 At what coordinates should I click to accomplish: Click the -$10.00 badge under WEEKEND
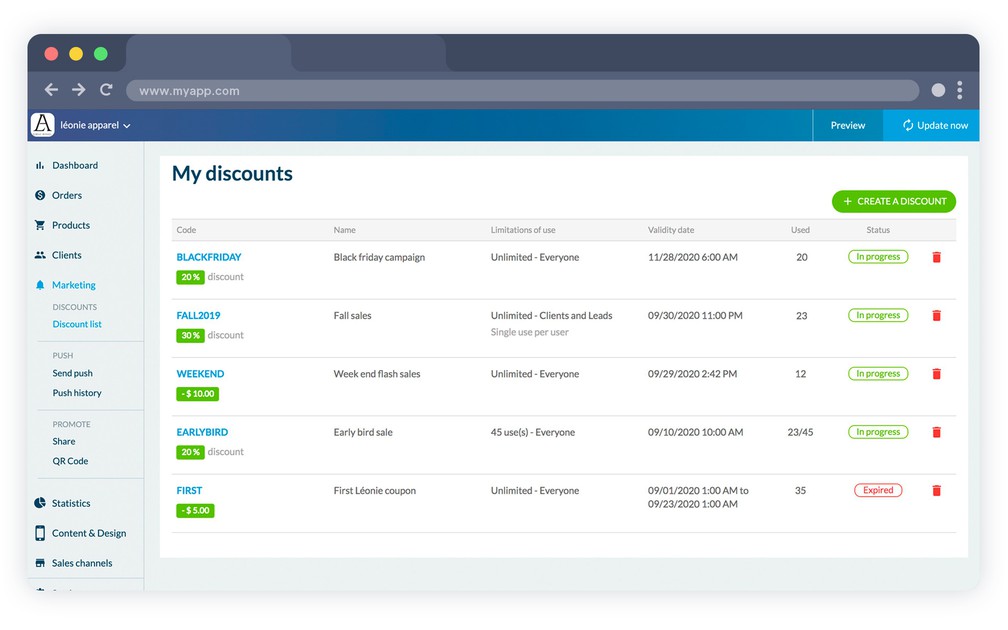point(198,393)
